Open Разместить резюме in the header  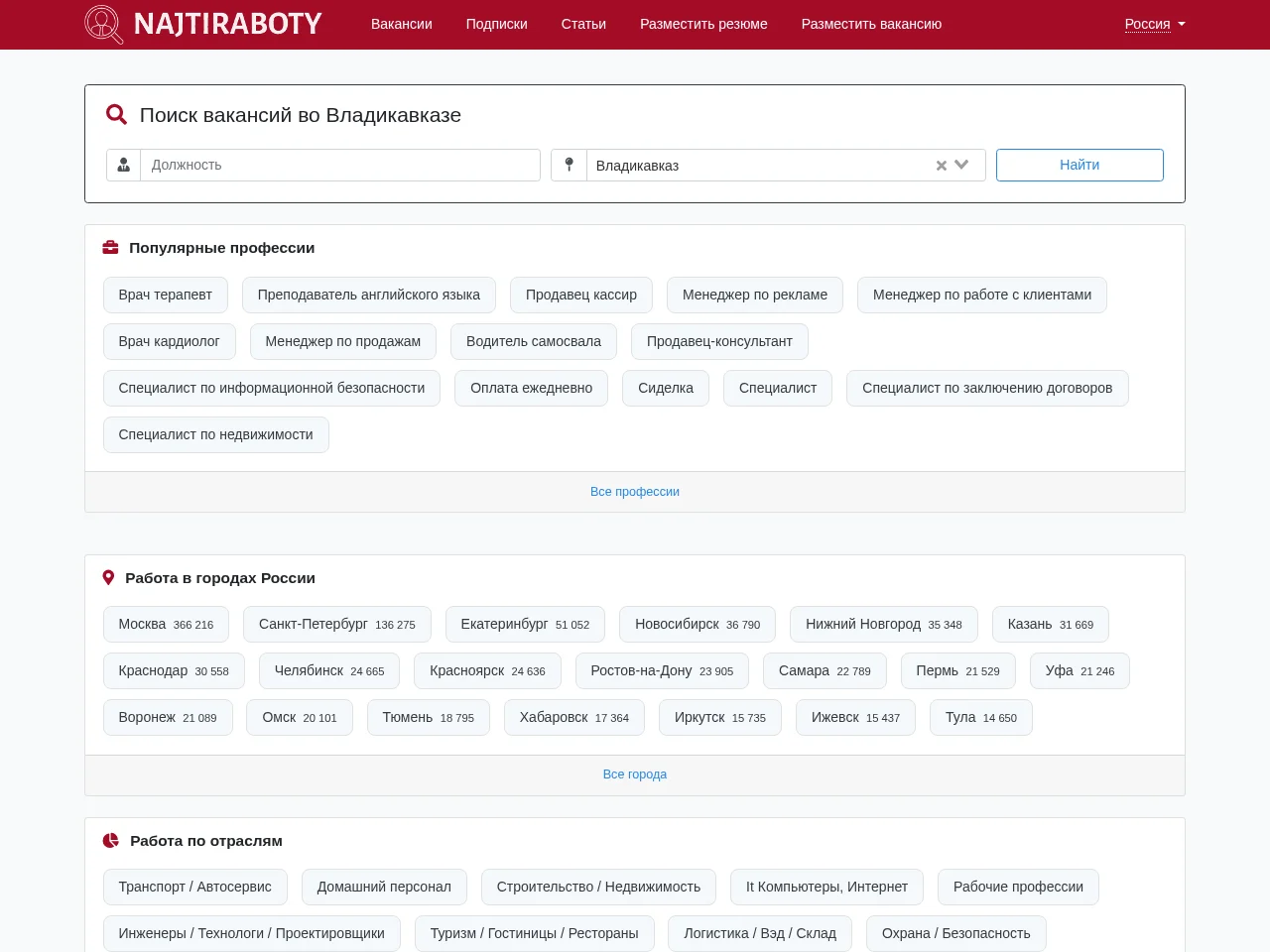pos(703,24)
